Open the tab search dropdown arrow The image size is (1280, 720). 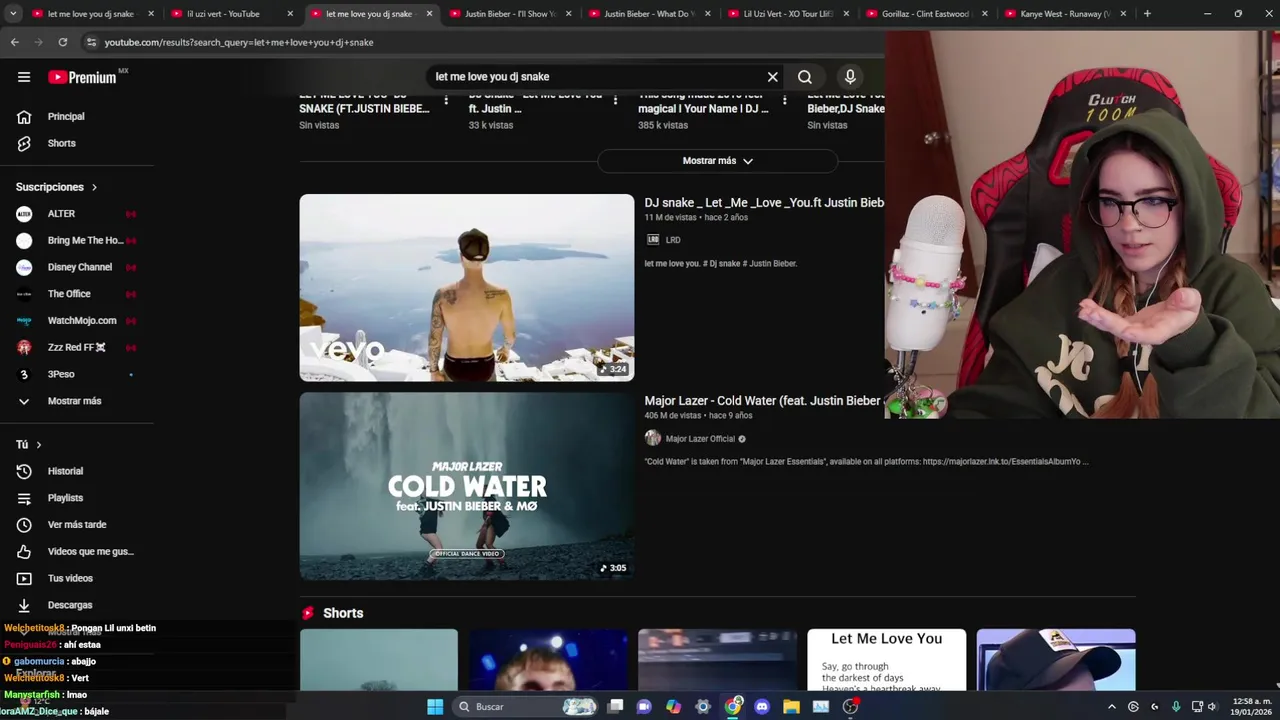12,14
